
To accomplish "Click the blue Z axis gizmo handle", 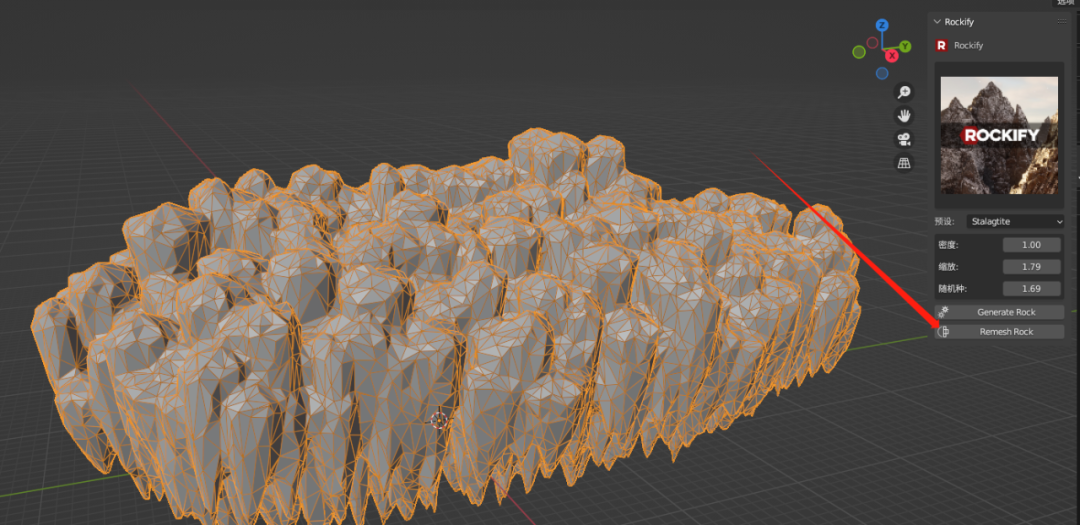I will (x=882, y=25).
